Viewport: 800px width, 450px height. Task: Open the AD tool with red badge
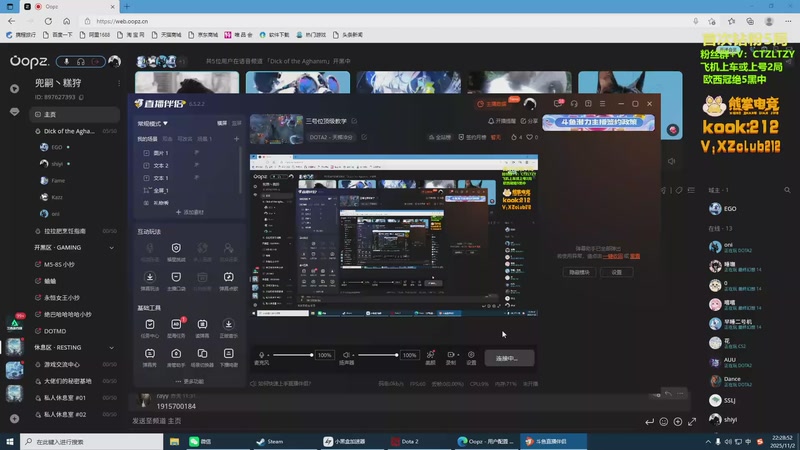pyautogui.click(x=176, y=328)
